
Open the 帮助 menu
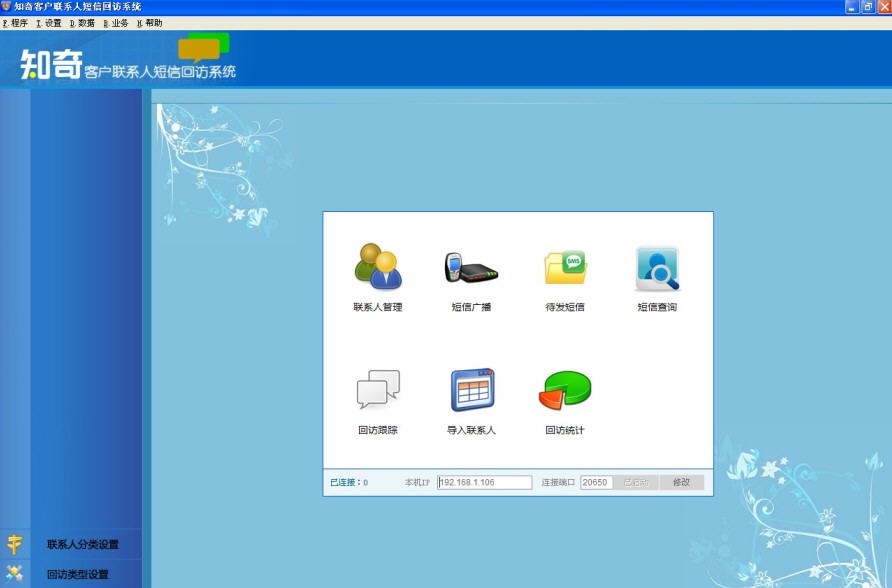(150, 23)
